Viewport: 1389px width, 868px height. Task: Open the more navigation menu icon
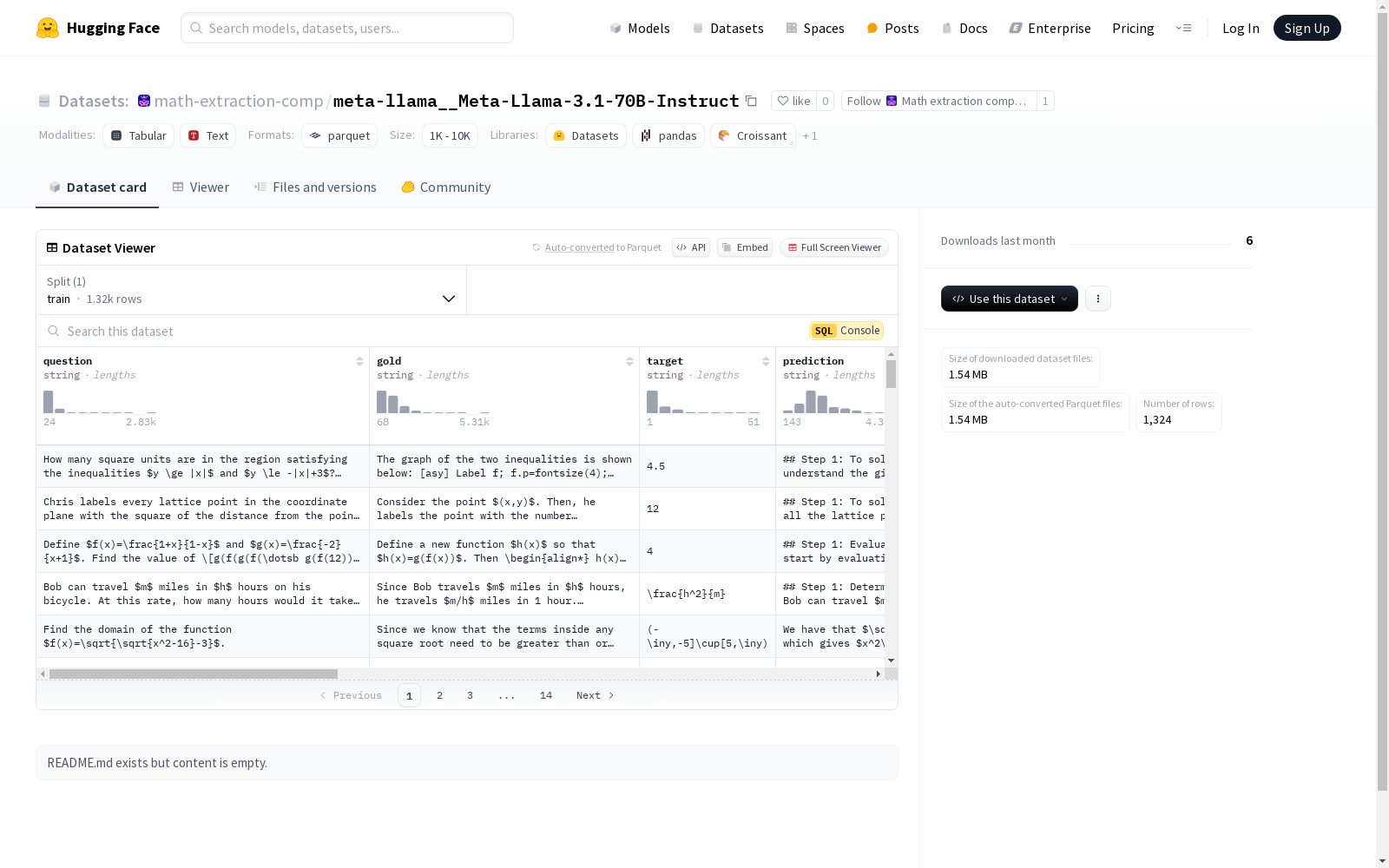[1183, 28]
